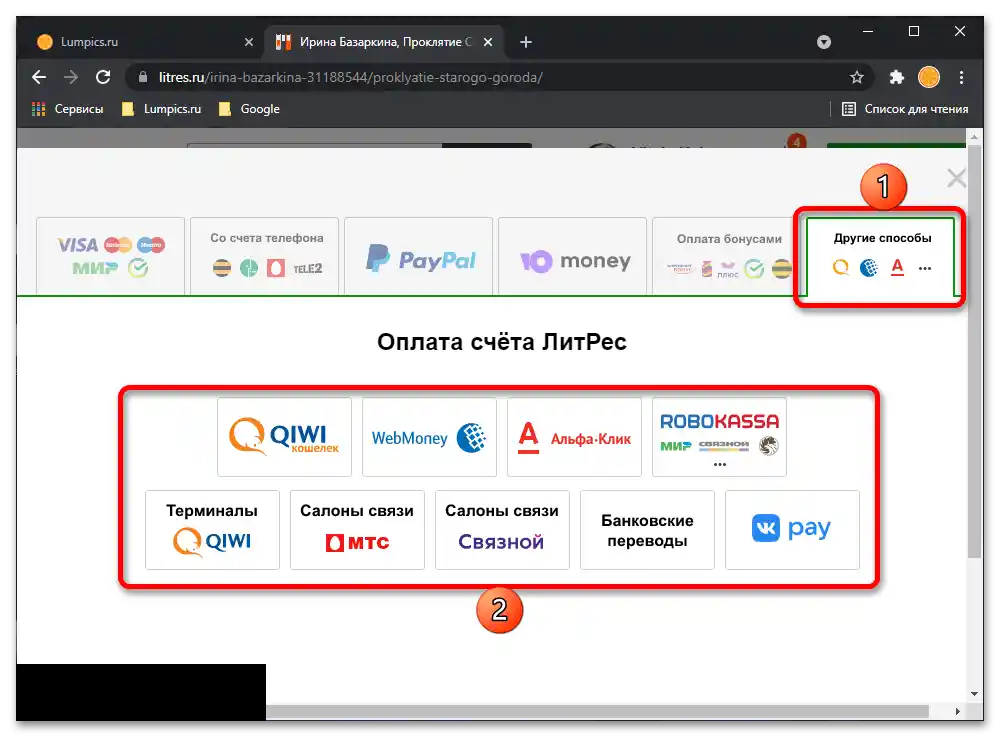Bookmark this page with star icon

coord(857,77)
